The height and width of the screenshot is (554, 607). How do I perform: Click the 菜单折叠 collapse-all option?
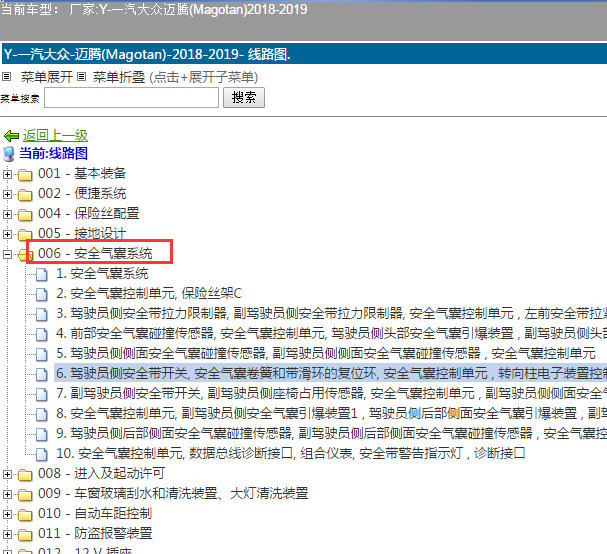[x=119, y=77]
